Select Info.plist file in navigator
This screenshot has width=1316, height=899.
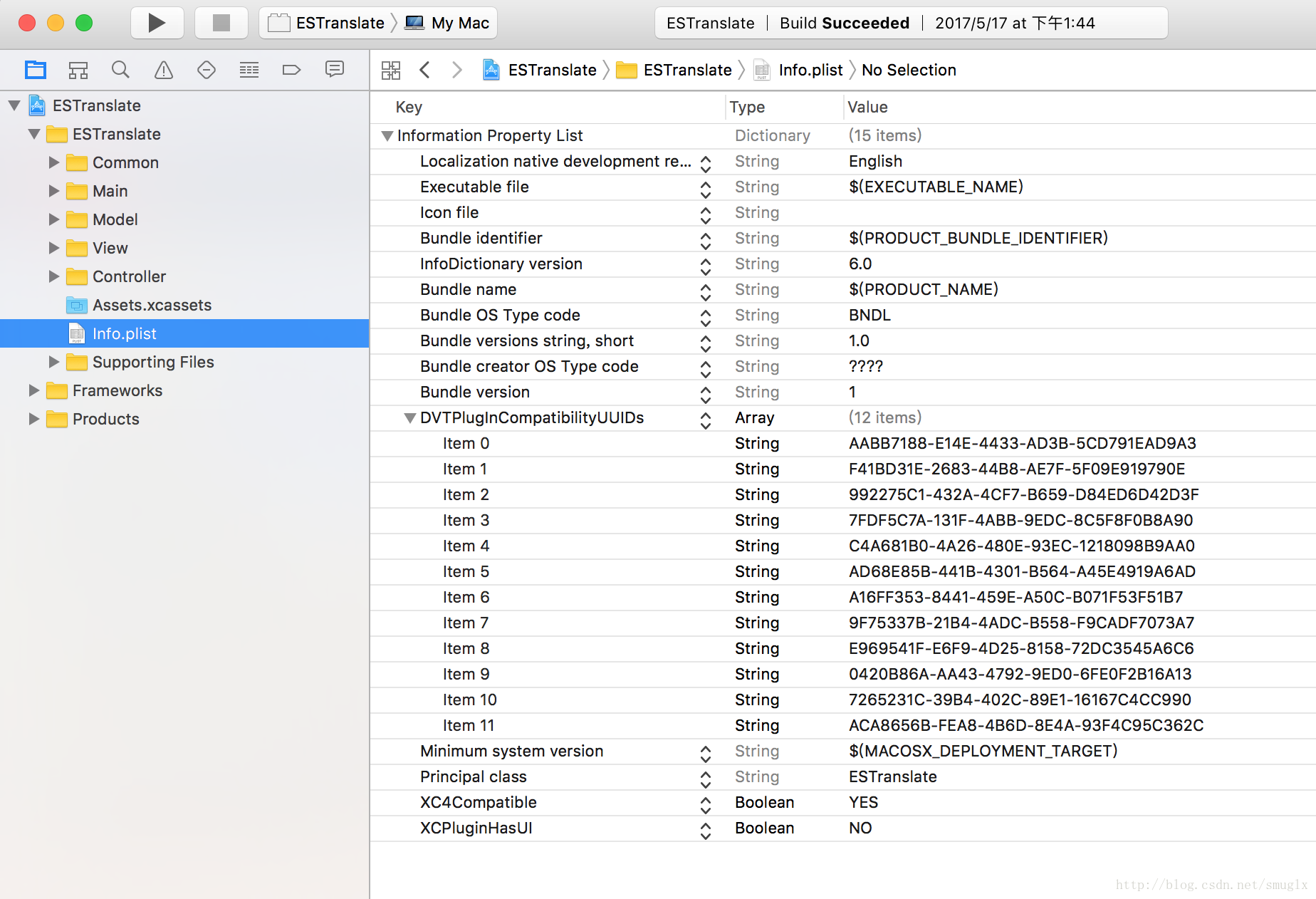[184, 333]
